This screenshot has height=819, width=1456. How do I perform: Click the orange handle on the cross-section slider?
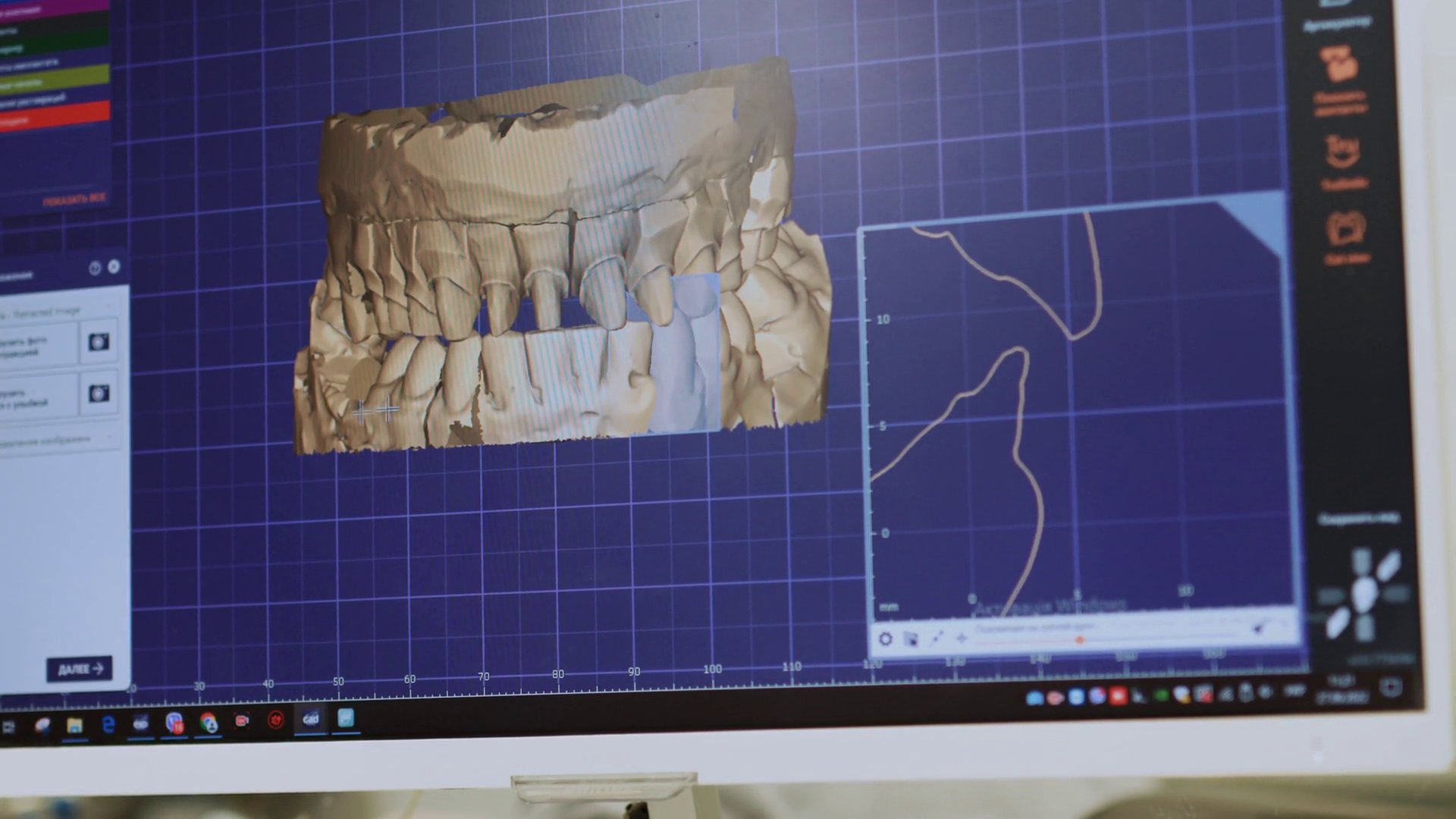point(1080,640)
